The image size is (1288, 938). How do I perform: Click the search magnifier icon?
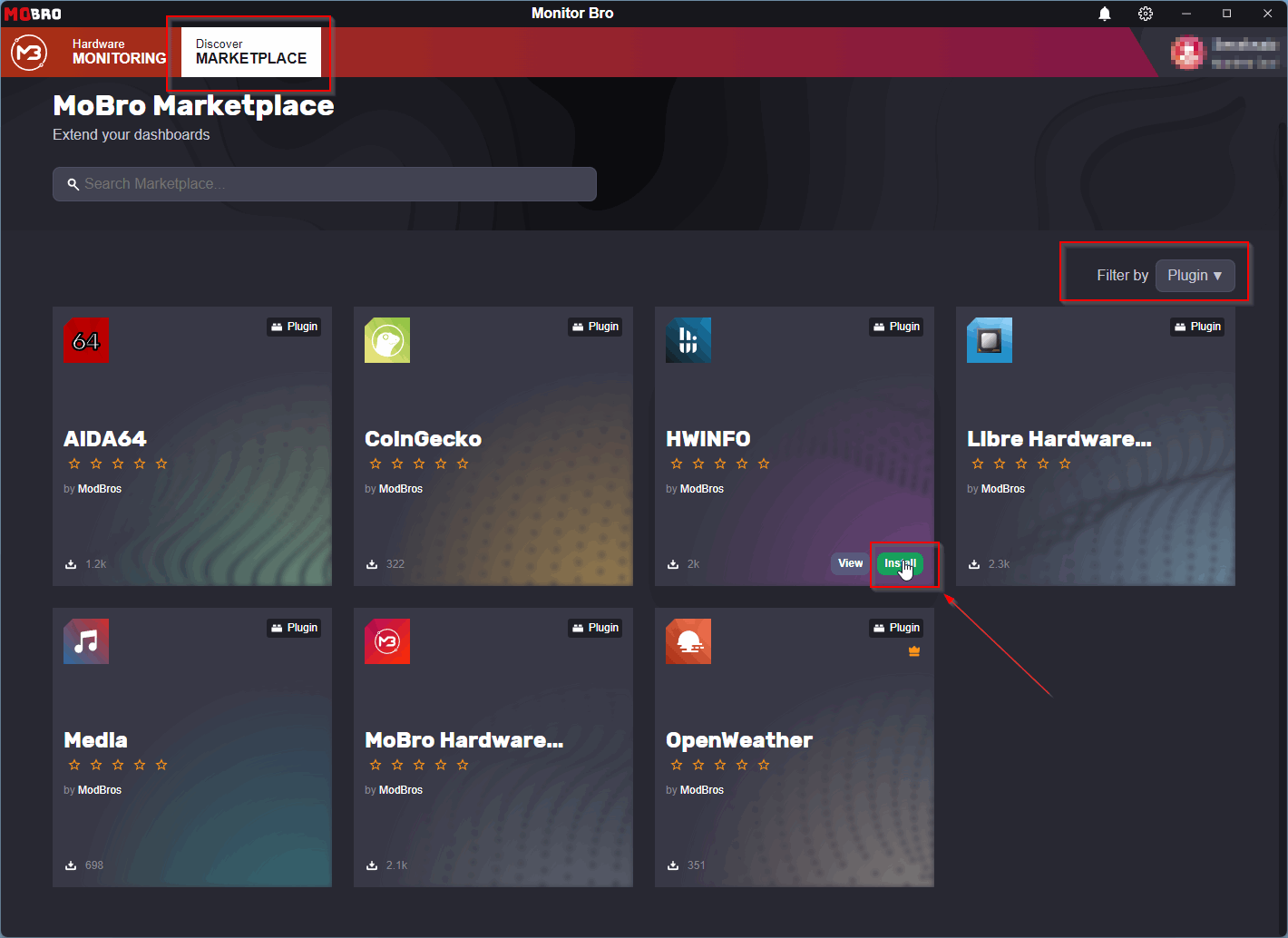pyautogui.click(x=73, y=184)
